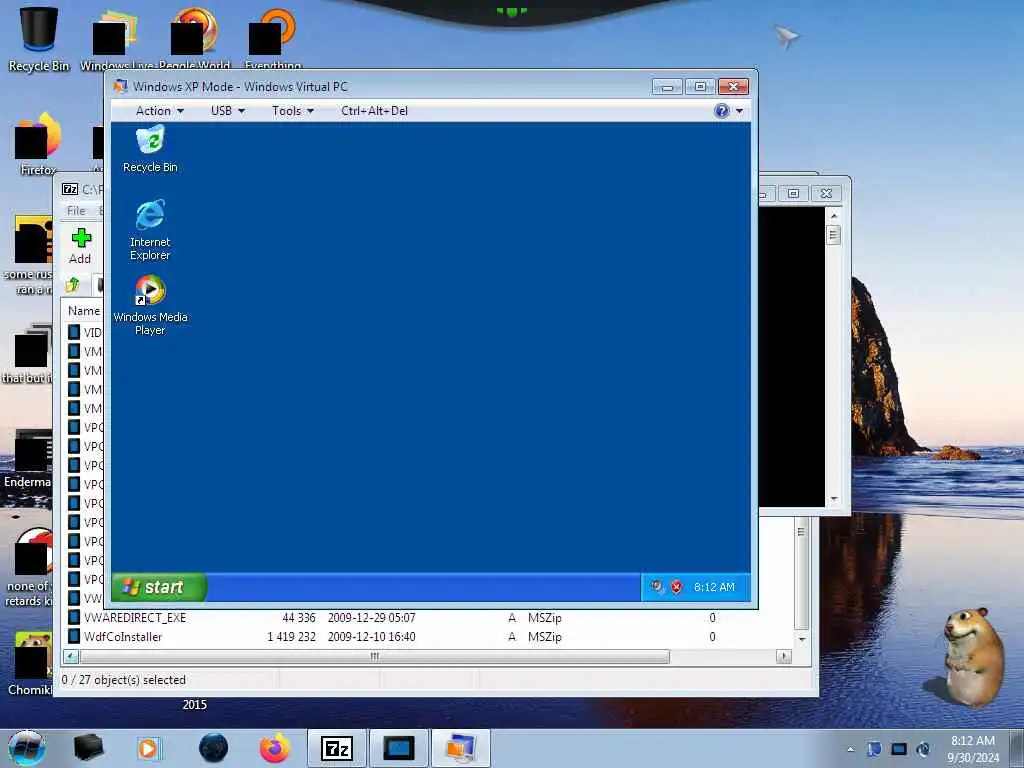
Task: Click the green Add button in 7-Zip
Action: point(80,246)
